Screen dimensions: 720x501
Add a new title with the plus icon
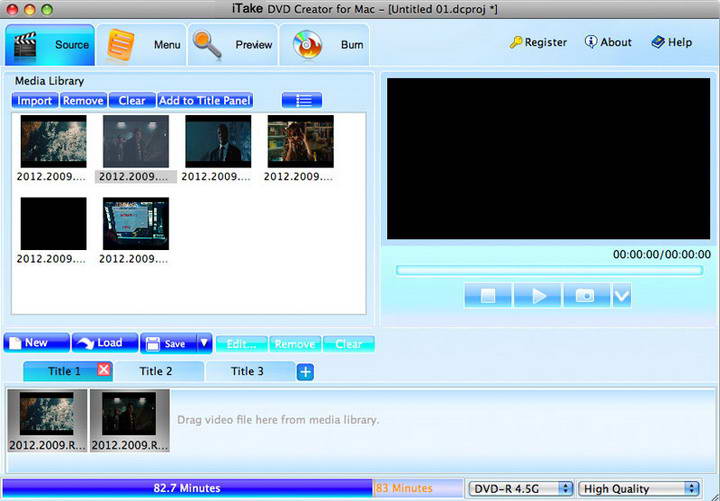click(x=305, y=372)
